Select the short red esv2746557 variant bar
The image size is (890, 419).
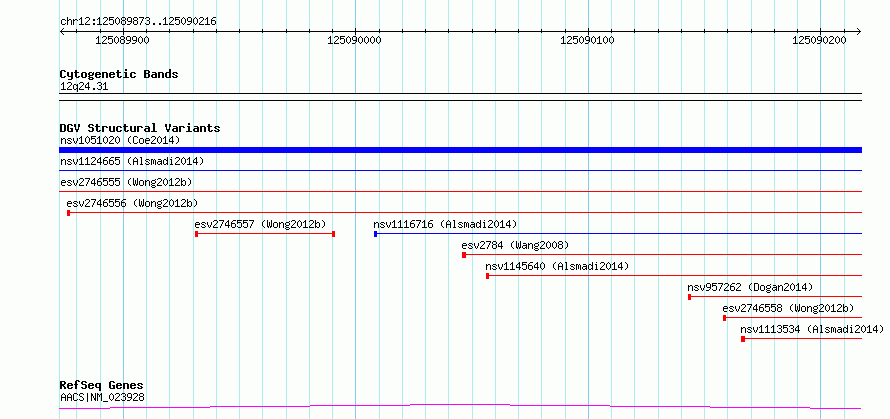coord(265,234)
